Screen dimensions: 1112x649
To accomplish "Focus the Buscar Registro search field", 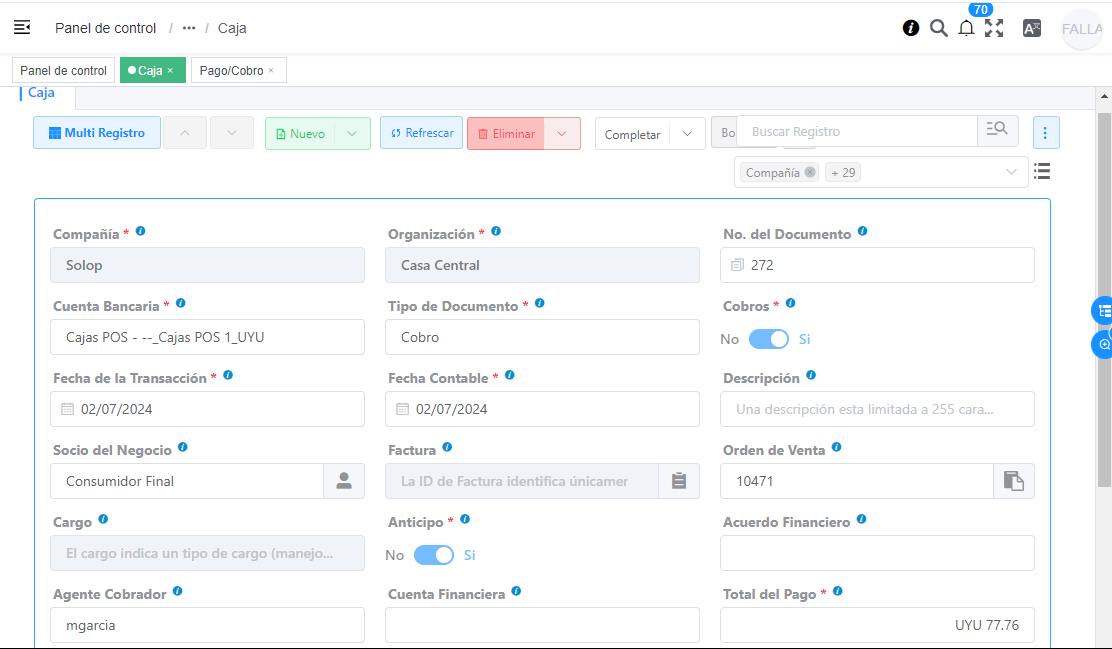I will pos(857,131).
